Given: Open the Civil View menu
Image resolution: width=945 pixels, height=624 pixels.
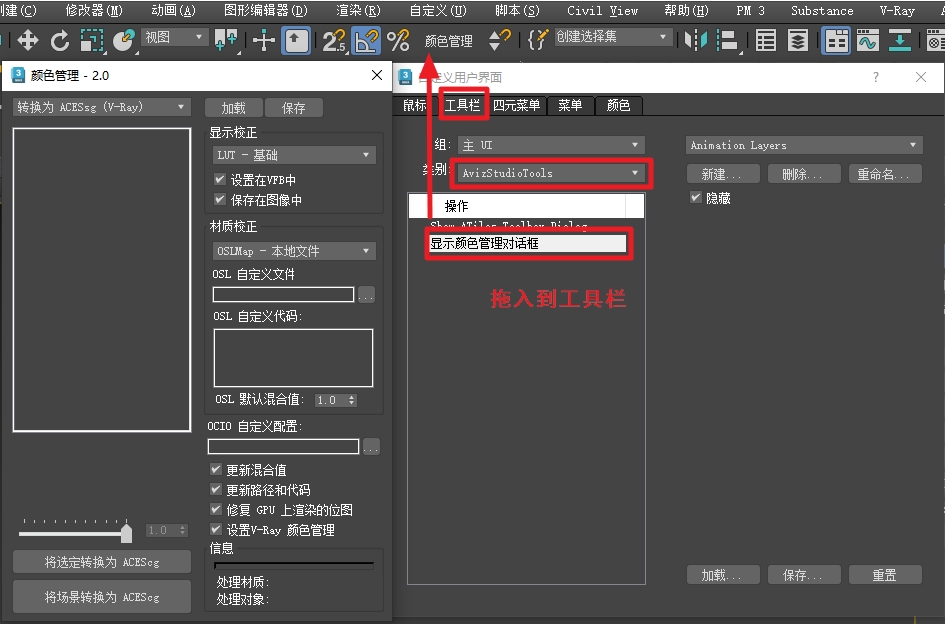Looking at the screenshot, I should tap(603, 11).
